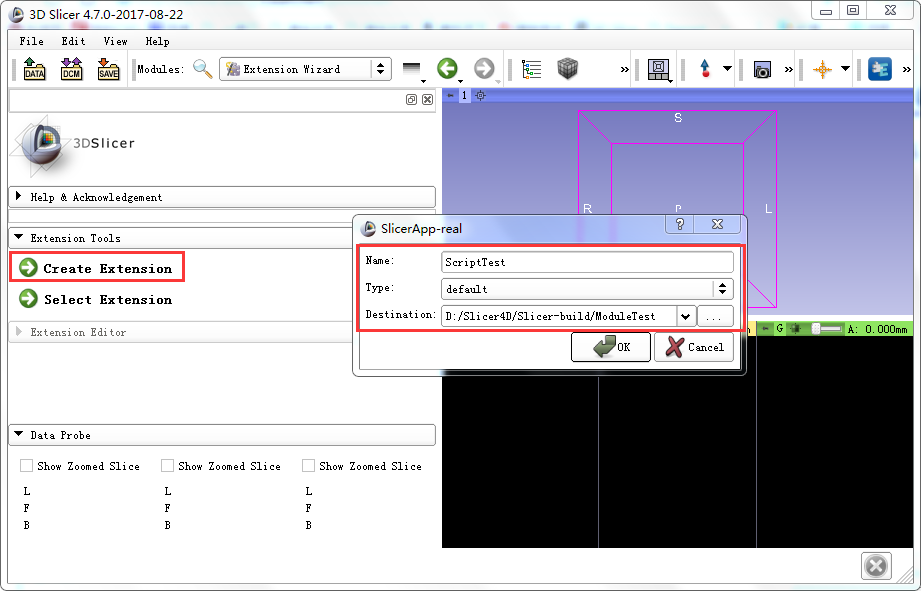Tick the middle Show Zoomed Slice checkbox

point(167,466)
